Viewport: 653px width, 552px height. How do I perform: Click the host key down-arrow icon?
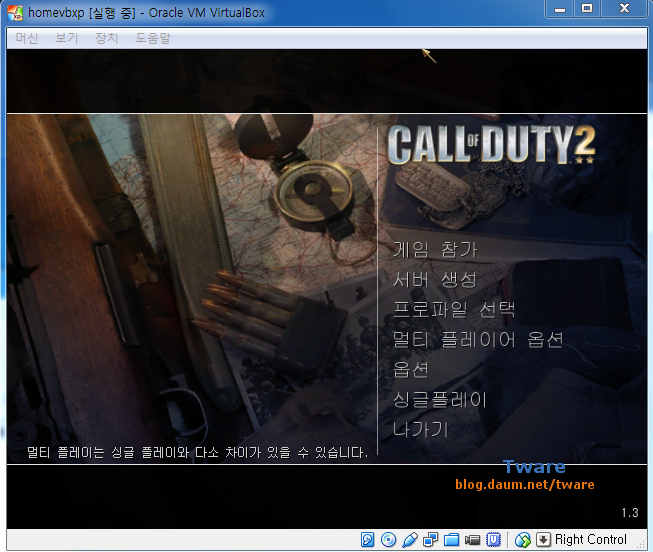pyautogui.click(x=543, y=540)
